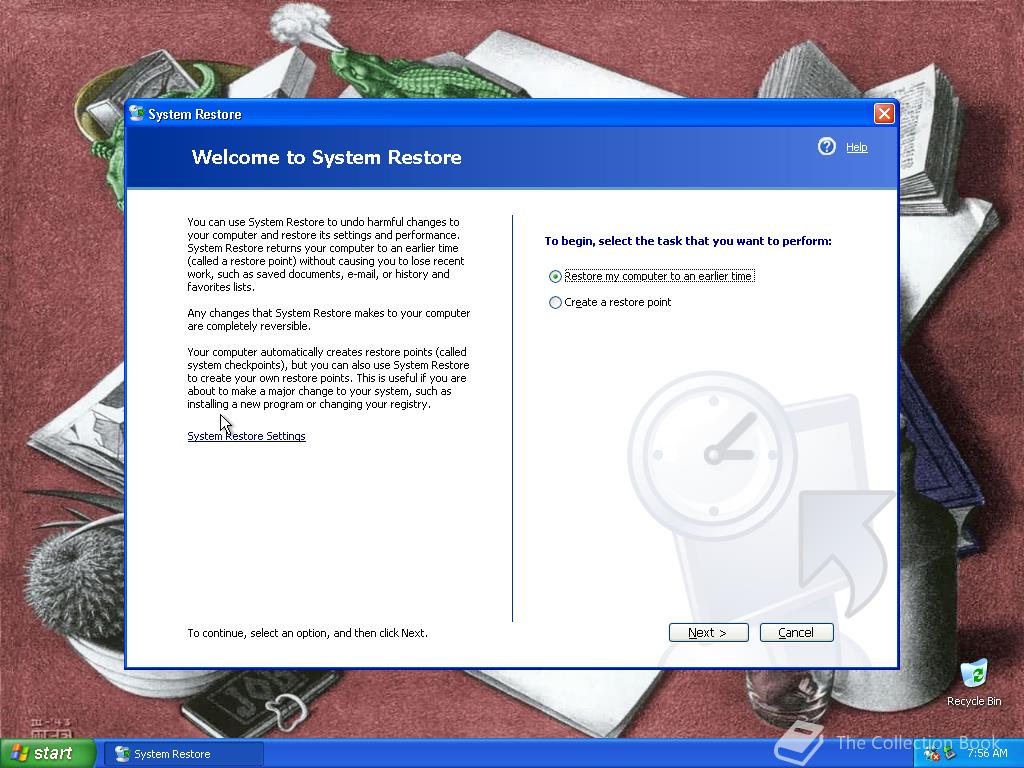Image resolution: width=1024 pixels, height=768 pixels.
Task: Click the 'Welcome to System Restore' heading
Action: (327, 157)
